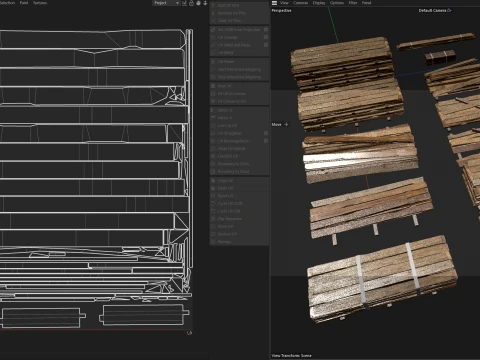Open the Selection menu
The width and height of the screenshot is (480, 360).
7,3
